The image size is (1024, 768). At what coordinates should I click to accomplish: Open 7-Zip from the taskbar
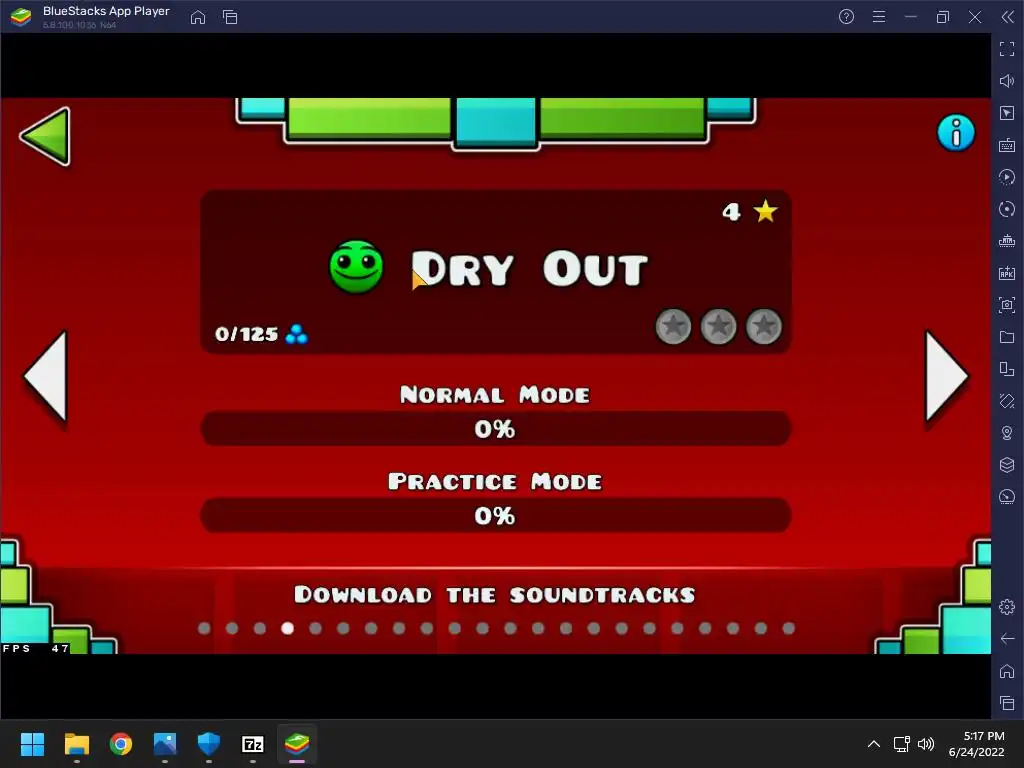pyautogui.click(x=253, y=744)
